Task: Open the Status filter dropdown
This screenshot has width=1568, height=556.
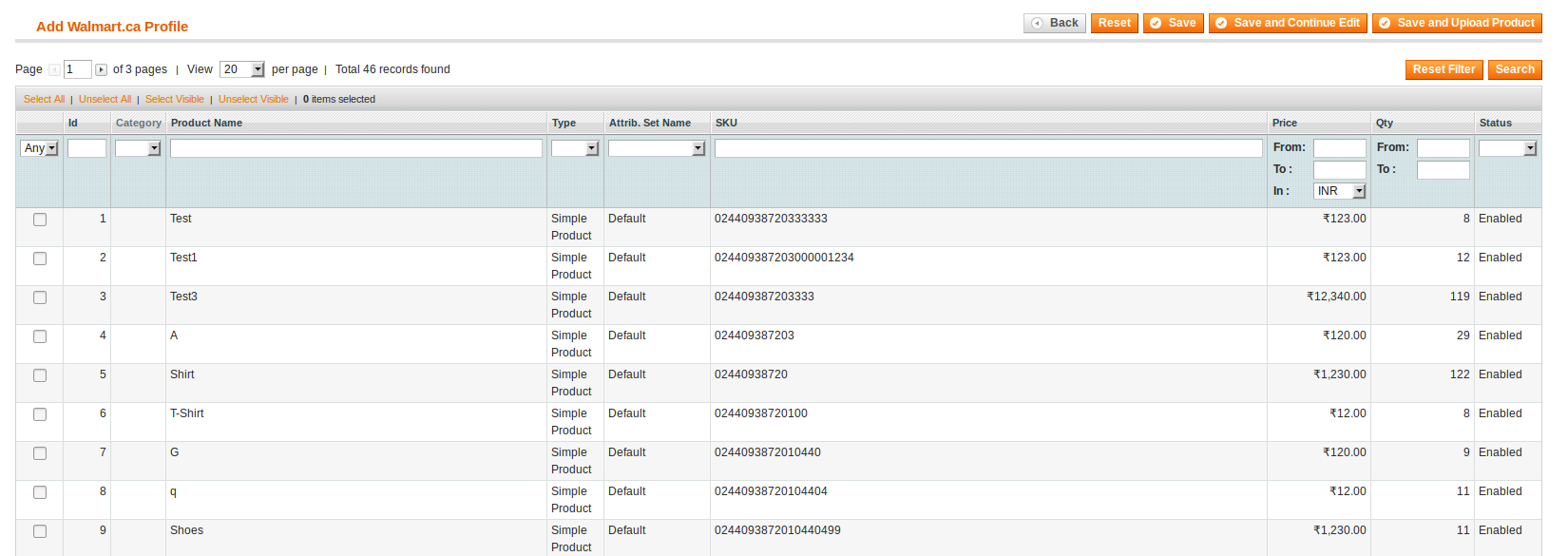Action: coord(1508,148)
